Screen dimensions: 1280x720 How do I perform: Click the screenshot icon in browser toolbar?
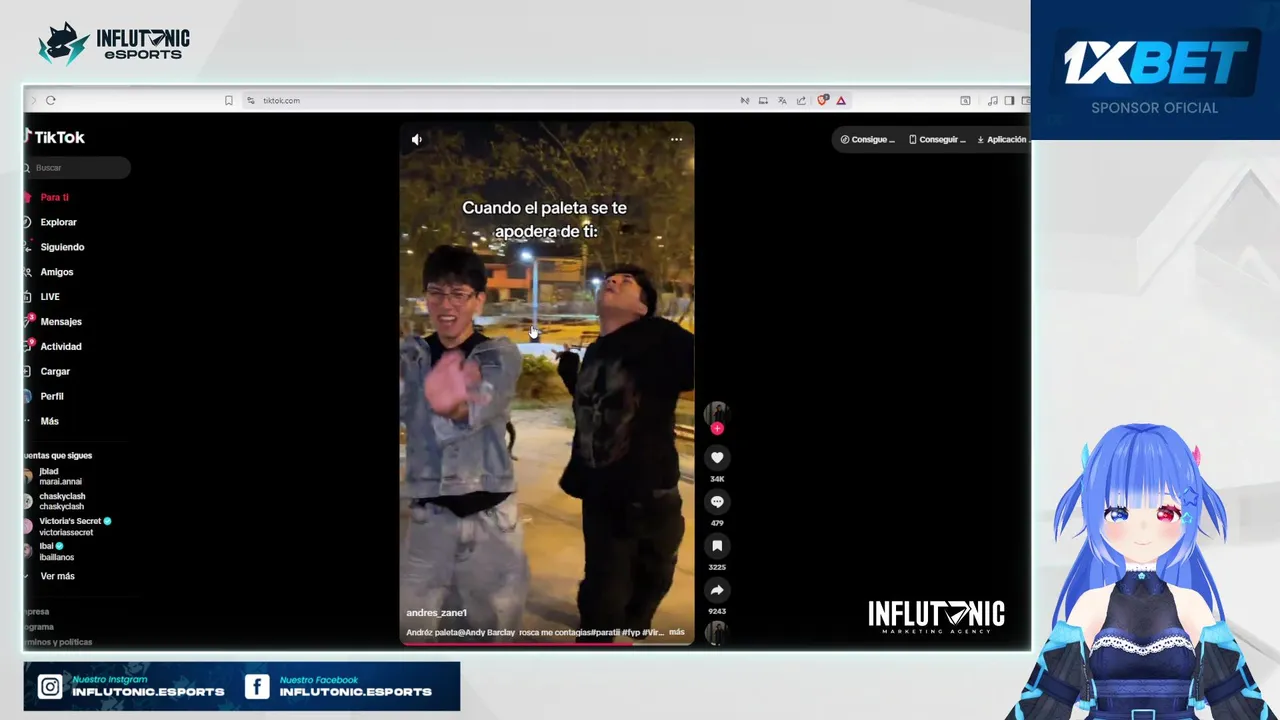click(x=965, y=100)
